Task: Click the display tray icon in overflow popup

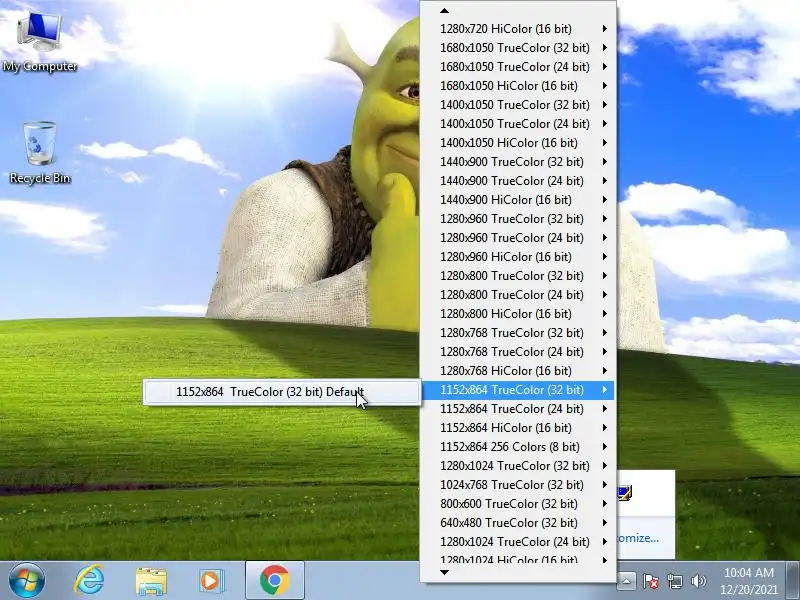Action: (x=625, y=493)
